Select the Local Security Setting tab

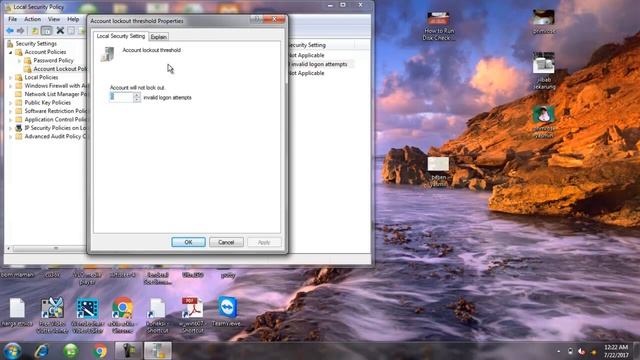click(120, 36)
